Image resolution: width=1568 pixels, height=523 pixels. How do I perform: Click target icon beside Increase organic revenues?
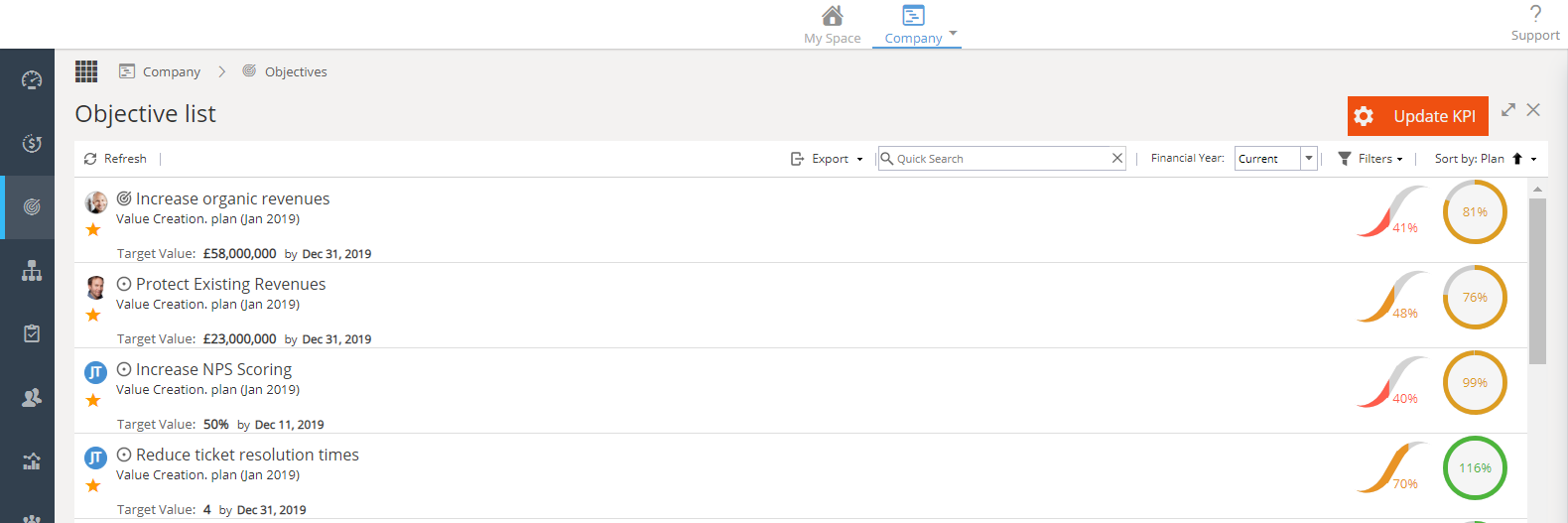pos(124,198)
